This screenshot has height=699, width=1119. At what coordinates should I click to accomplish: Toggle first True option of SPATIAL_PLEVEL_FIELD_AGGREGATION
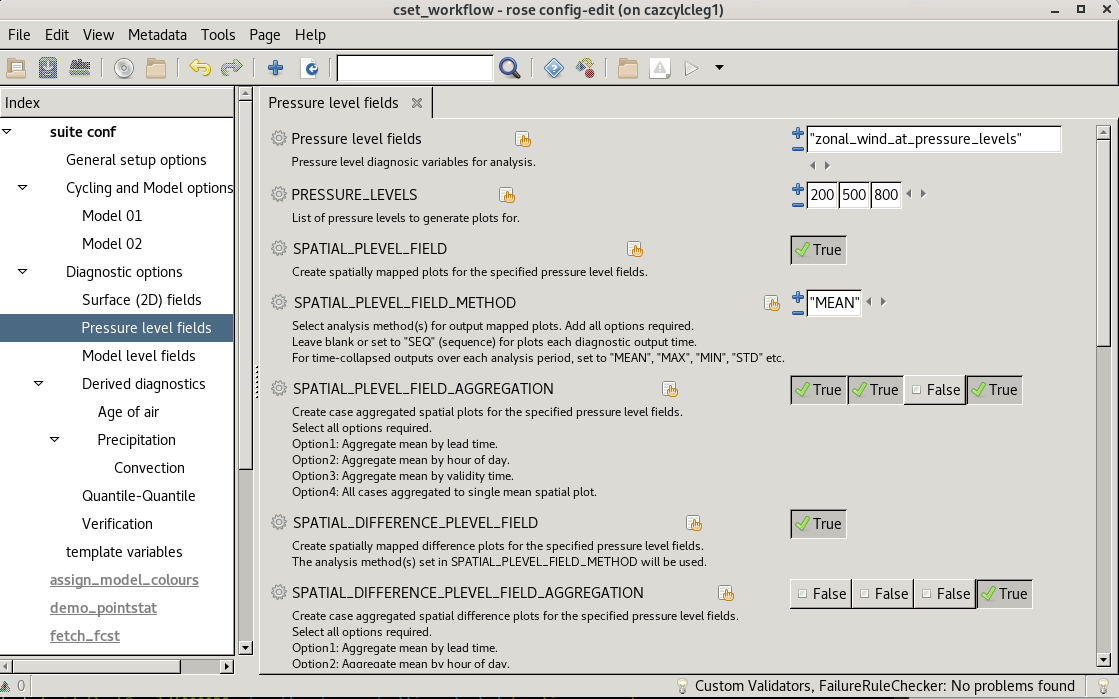tap(819, 390)
